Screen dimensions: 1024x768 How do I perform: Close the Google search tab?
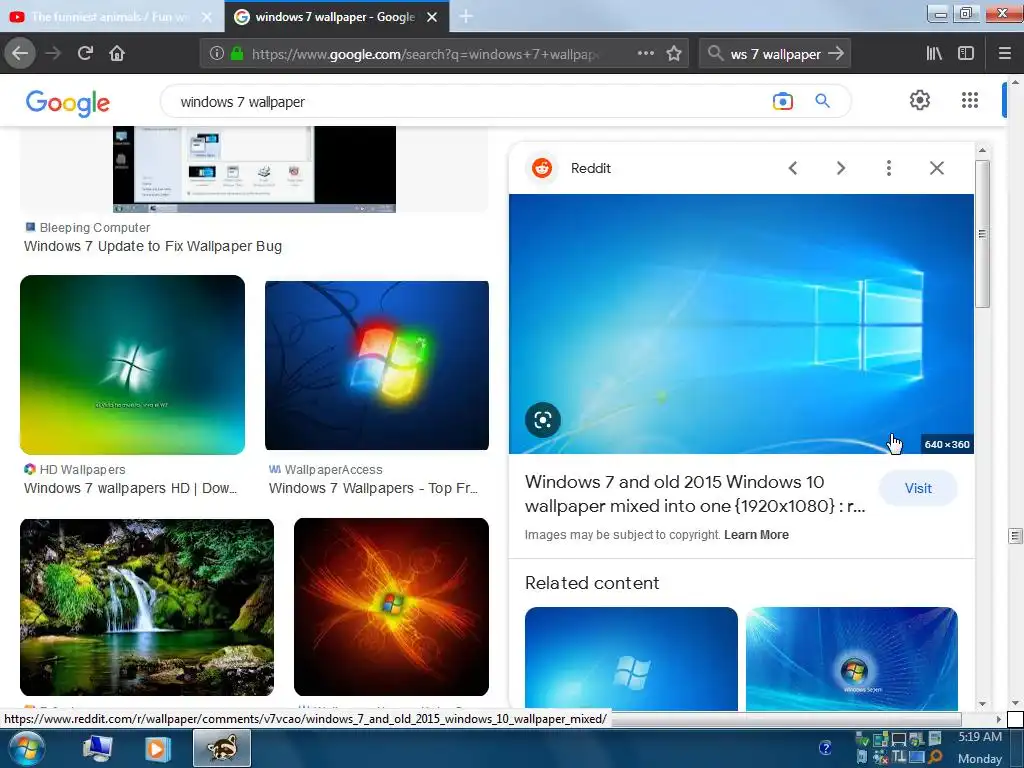click(432, 17)
